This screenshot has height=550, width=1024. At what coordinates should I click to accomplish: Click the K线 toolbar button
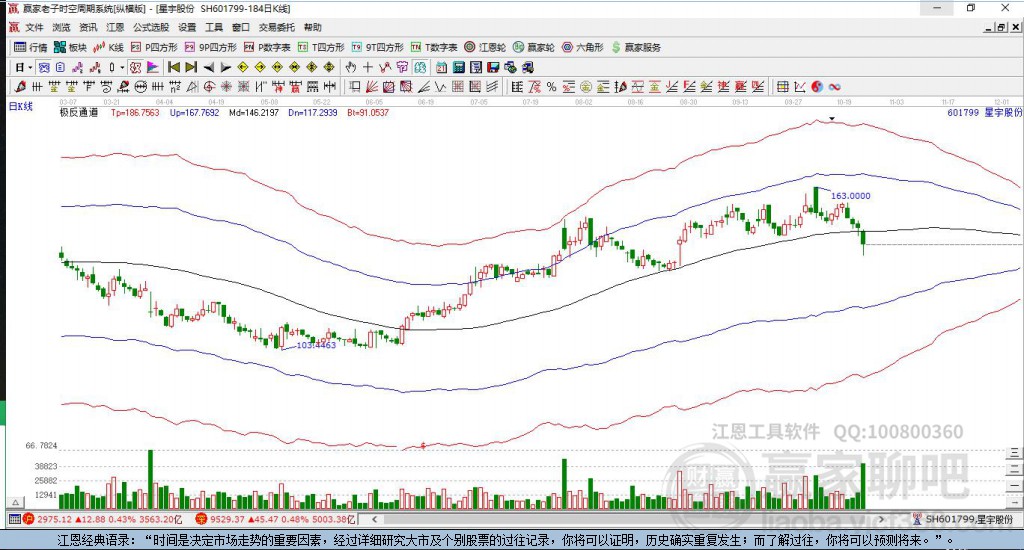pyautogui.click(x=108, y=47)
